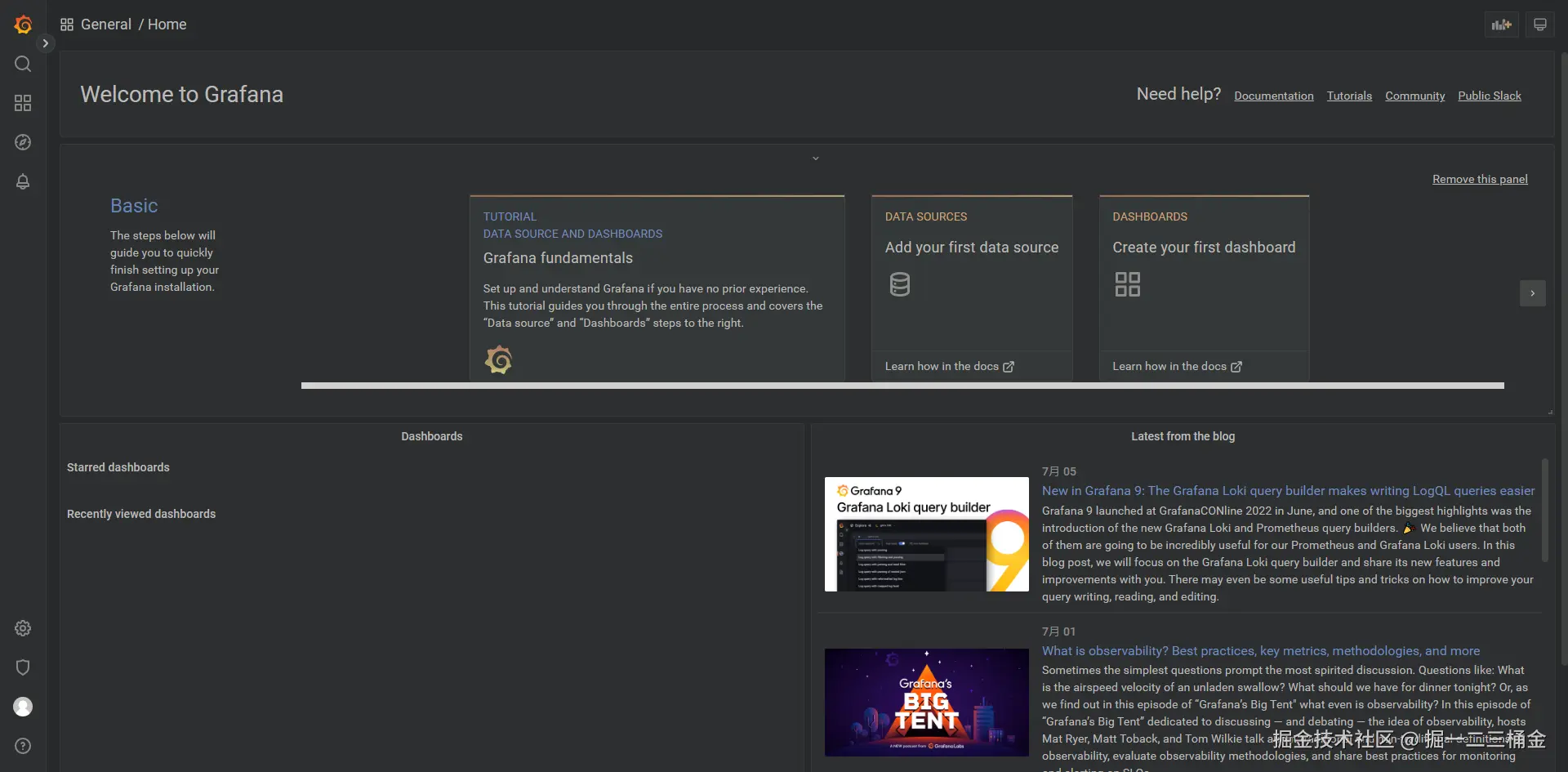Viewport: 1568px width, 772px height.
Task: Expand the sidebar navigation menu
Action: (x=46, y=43)
